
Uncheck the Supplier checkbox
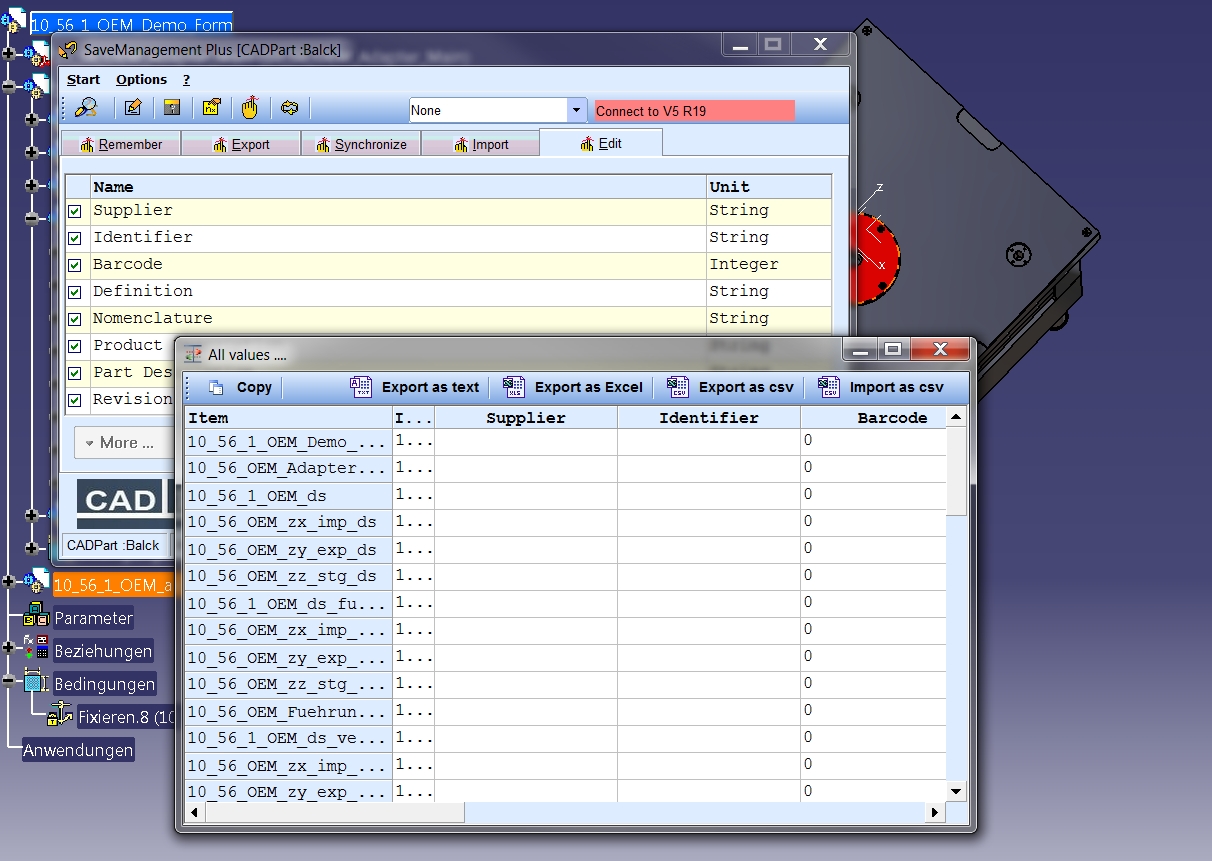(x=75, y=212)
